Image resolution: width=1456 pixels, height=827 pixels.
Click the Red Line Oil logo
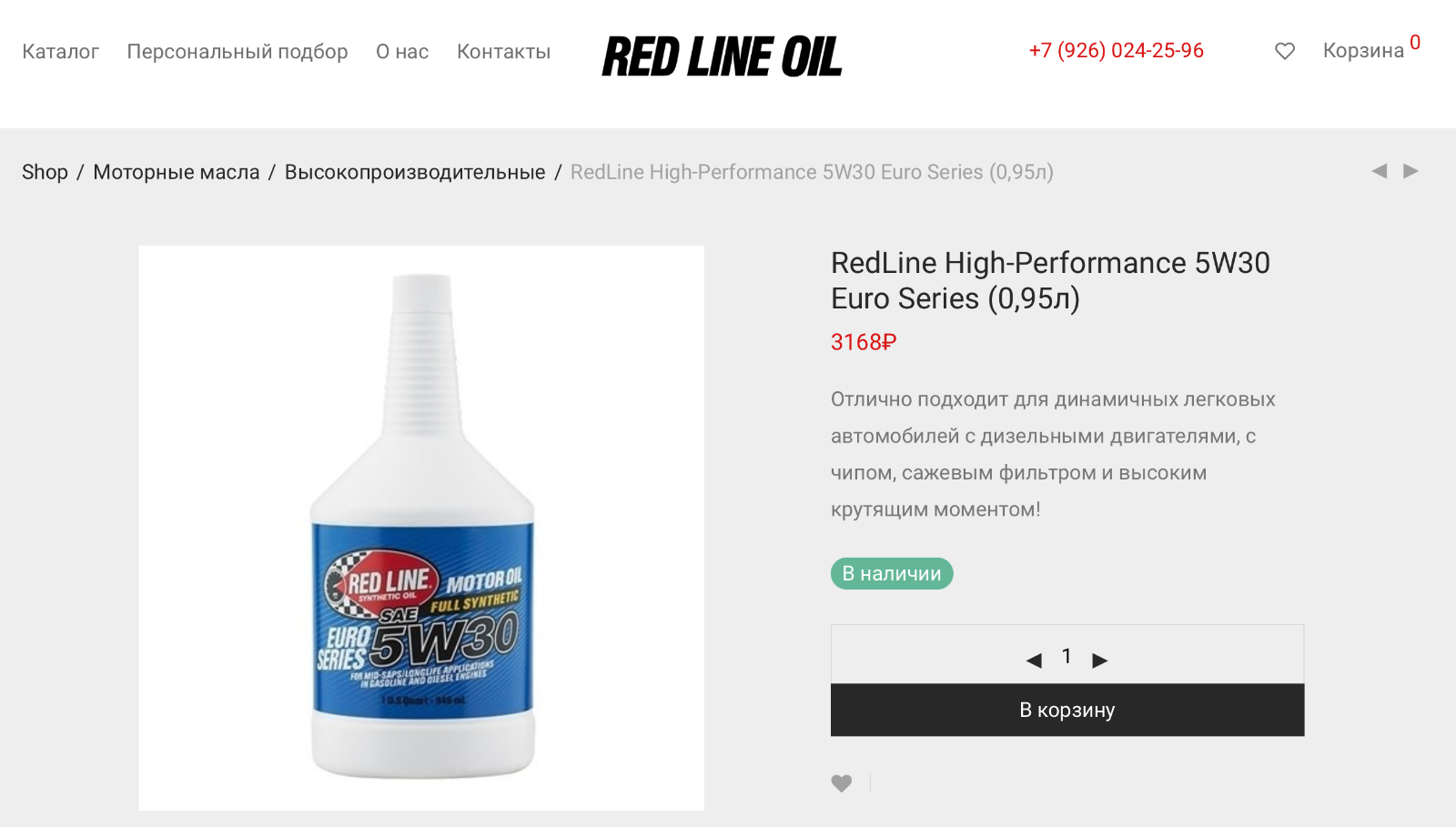tap(723, 56)
